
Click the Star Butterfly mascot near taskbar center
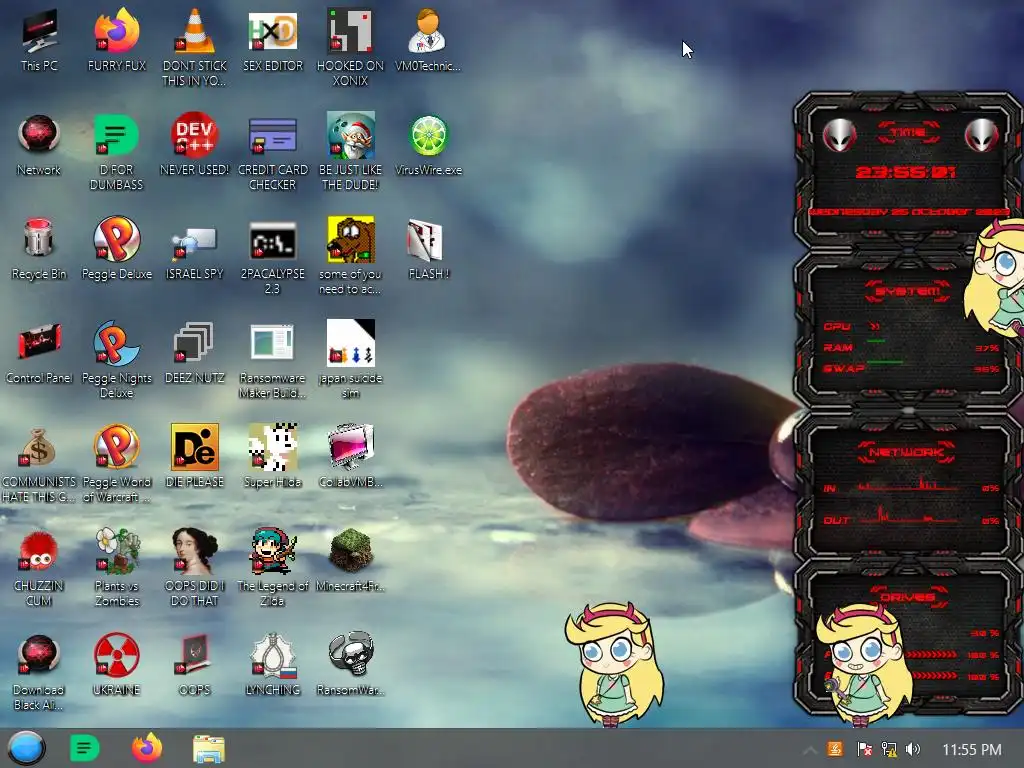click(614, 664)
